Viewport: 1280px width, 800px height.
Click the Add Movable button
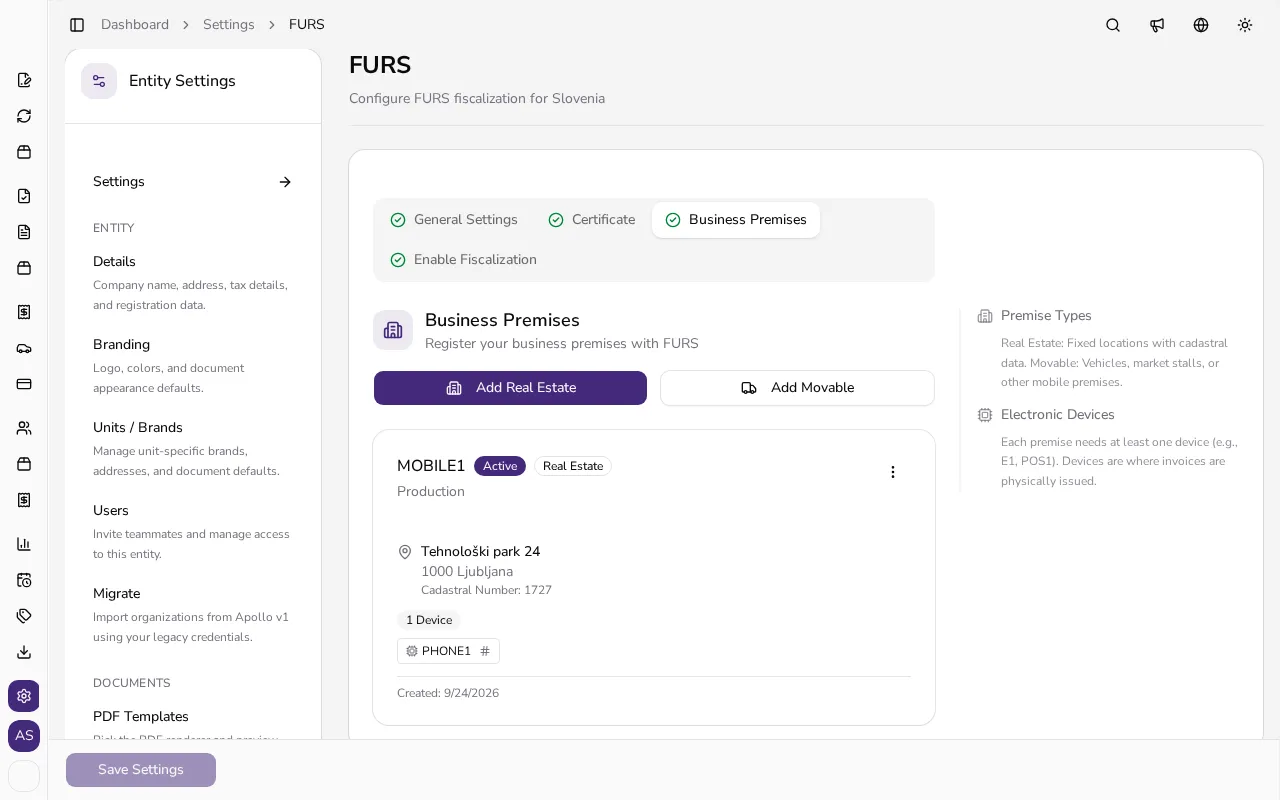click(x=797, y=388)
